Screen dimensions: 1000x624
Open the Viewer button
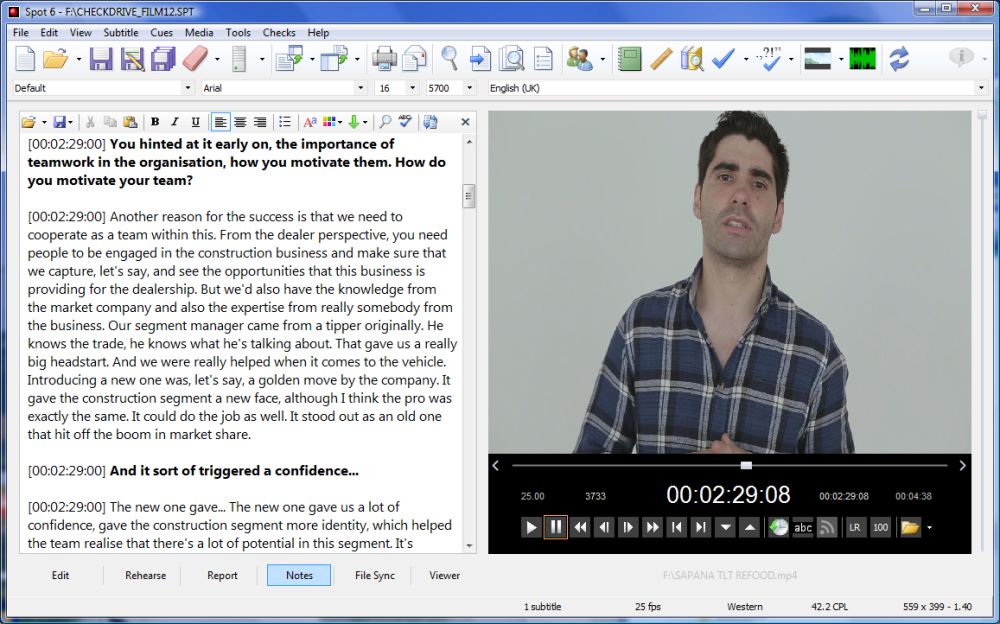(445, 575)
